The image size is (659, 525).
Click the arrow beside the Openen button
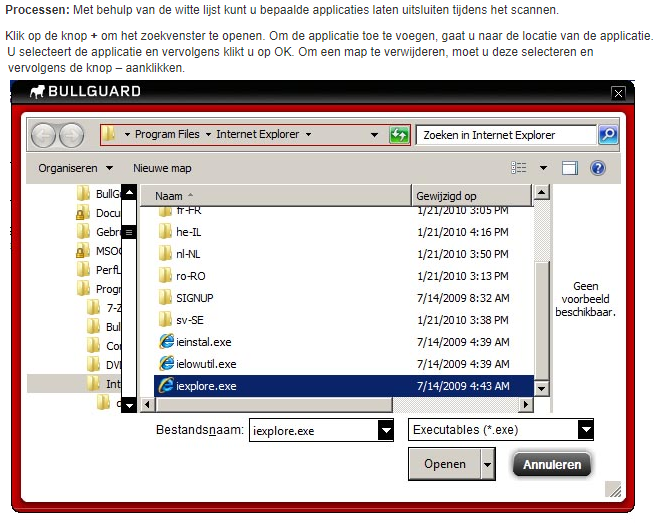[488, 464]
